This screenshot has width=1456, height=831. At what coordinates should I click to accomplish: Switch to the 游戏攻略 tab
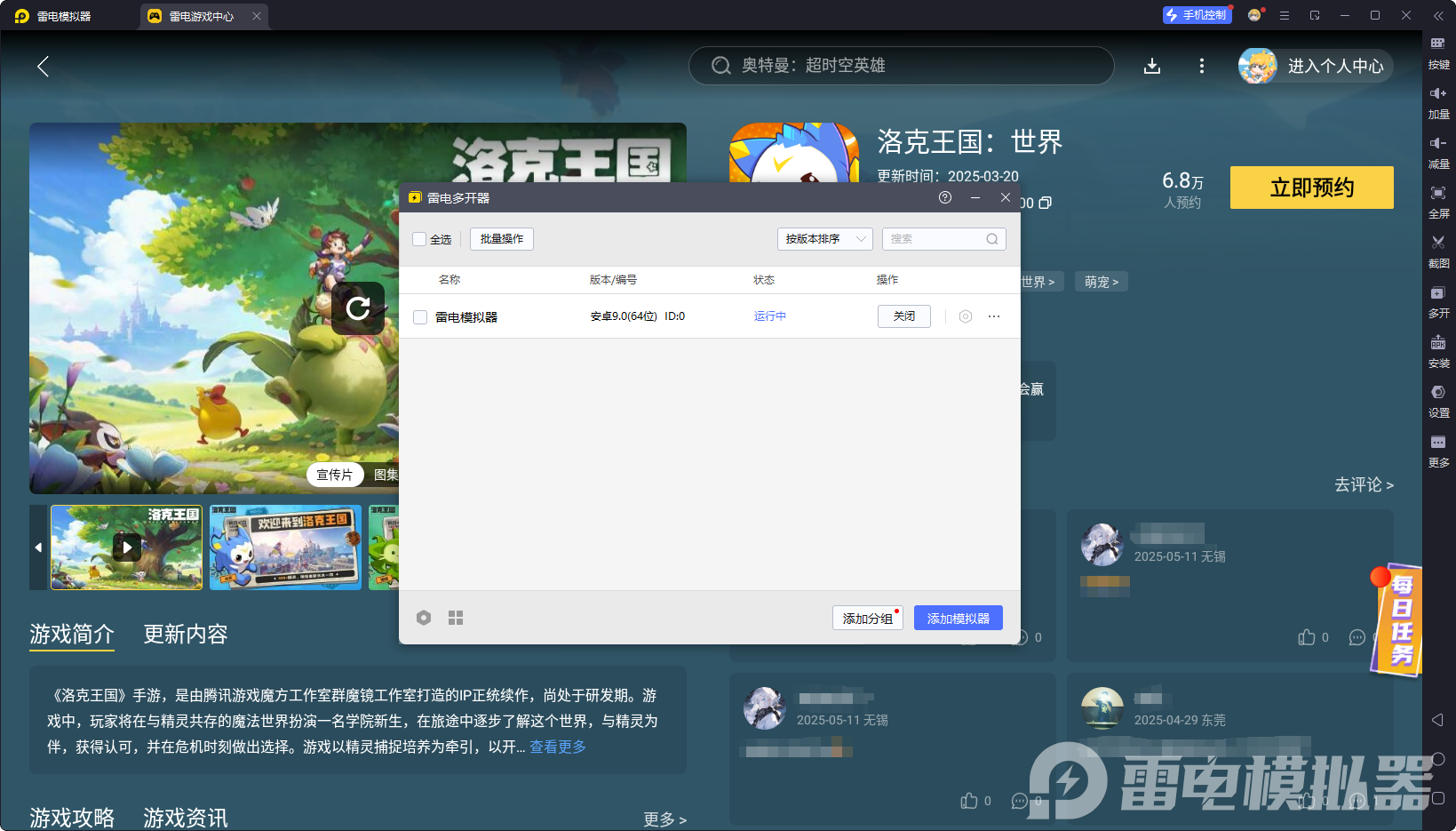click(x=71, y=817)
